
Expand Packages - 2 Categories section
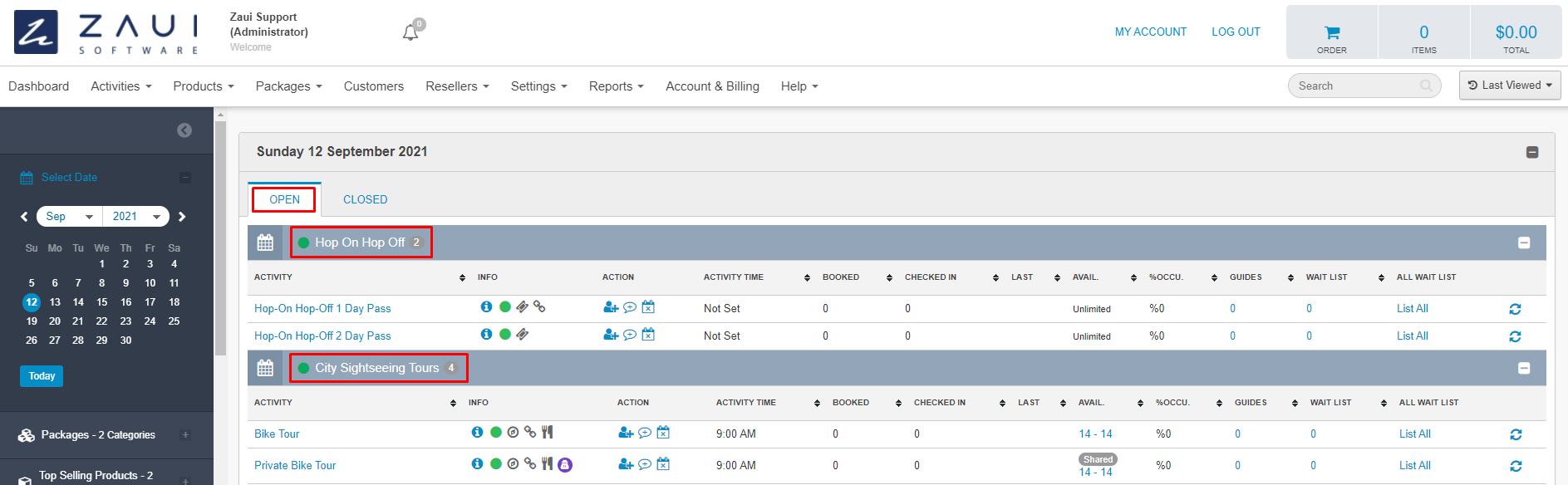click(x=185, y=434)
